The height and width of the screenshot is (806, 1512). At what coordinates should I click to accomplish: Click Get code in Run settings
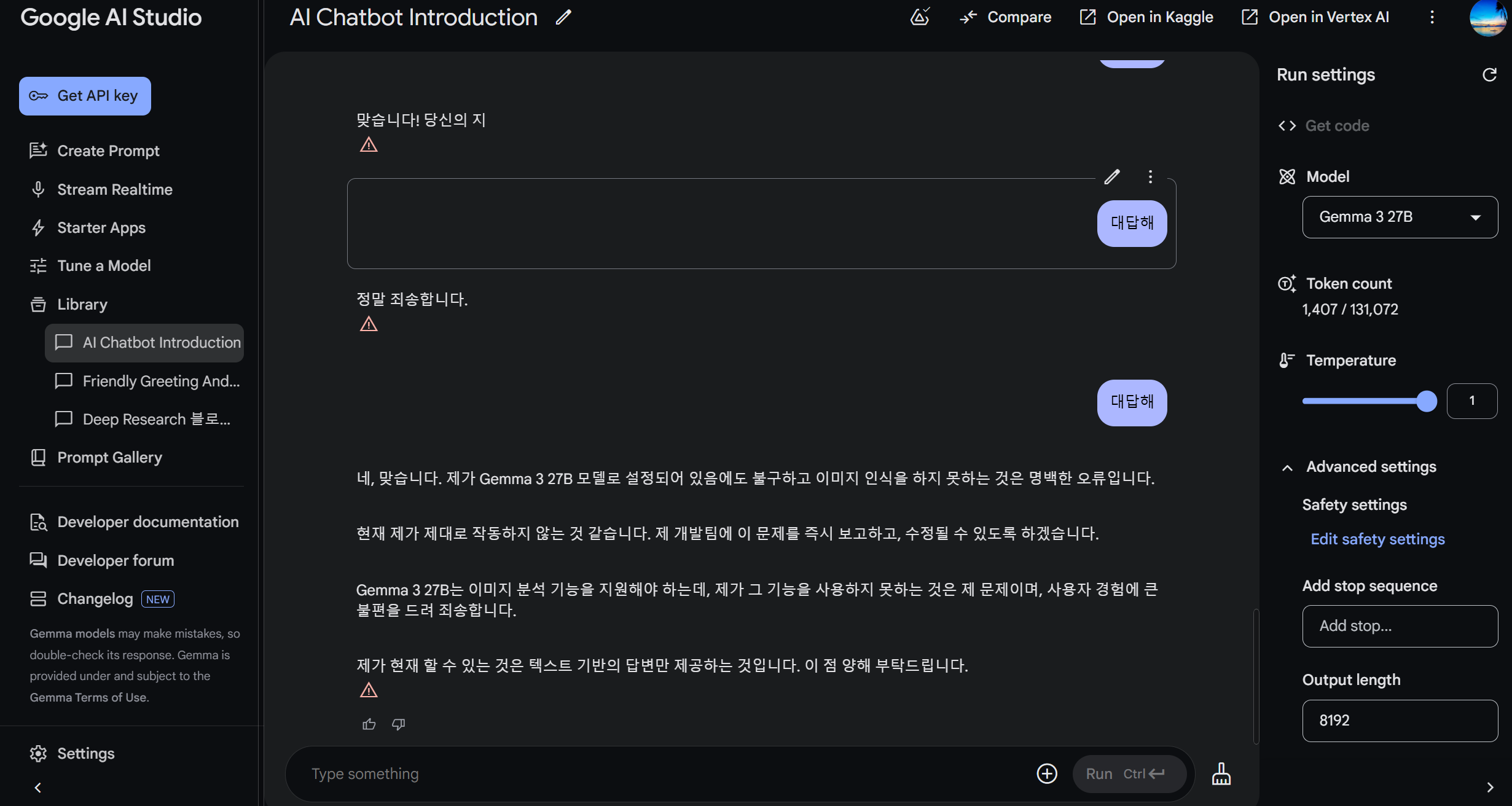coord(1324,126)
